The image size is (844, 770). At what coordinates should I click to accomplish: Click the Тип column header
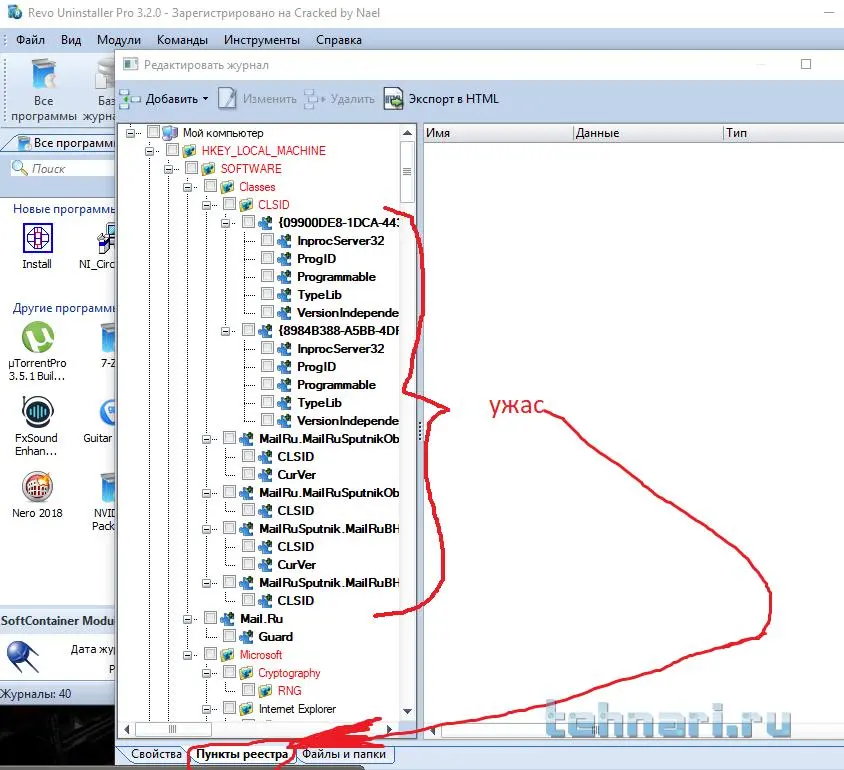[783, 133]
